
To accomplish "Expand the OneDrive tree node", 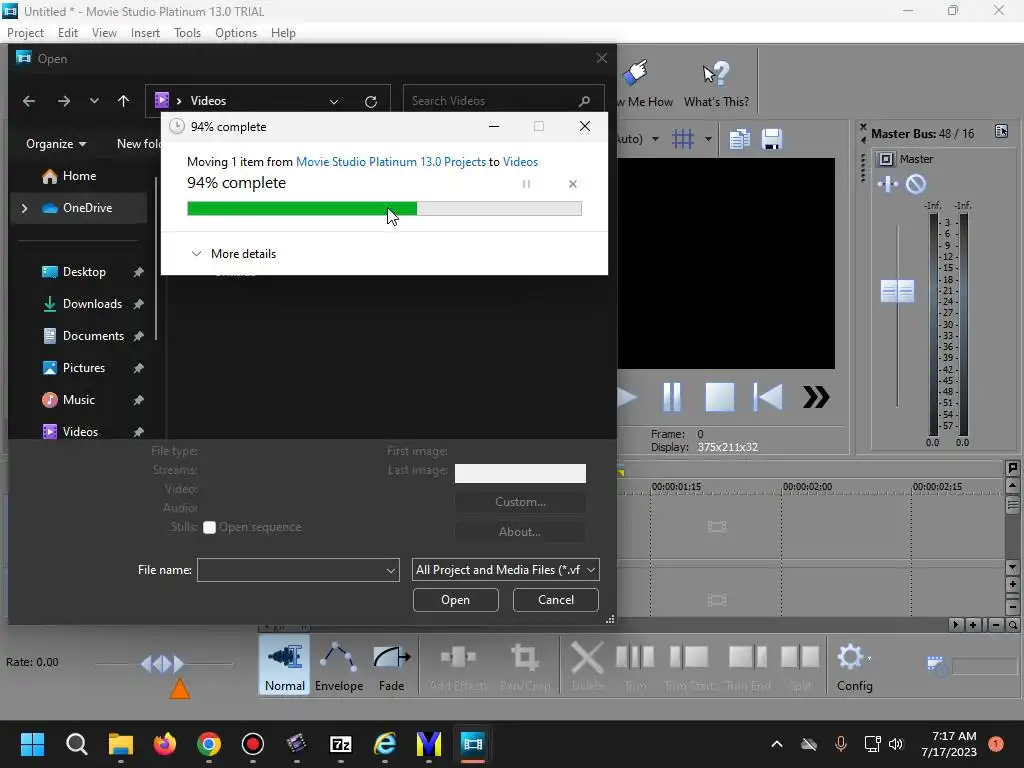I will click(24, 208).
